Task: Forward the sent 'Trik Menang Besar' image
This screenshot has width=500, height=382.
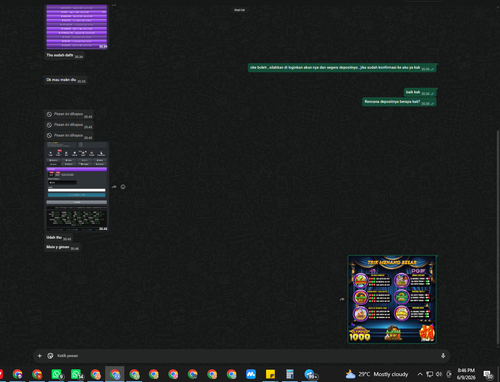Action: [x=342, y=299]
